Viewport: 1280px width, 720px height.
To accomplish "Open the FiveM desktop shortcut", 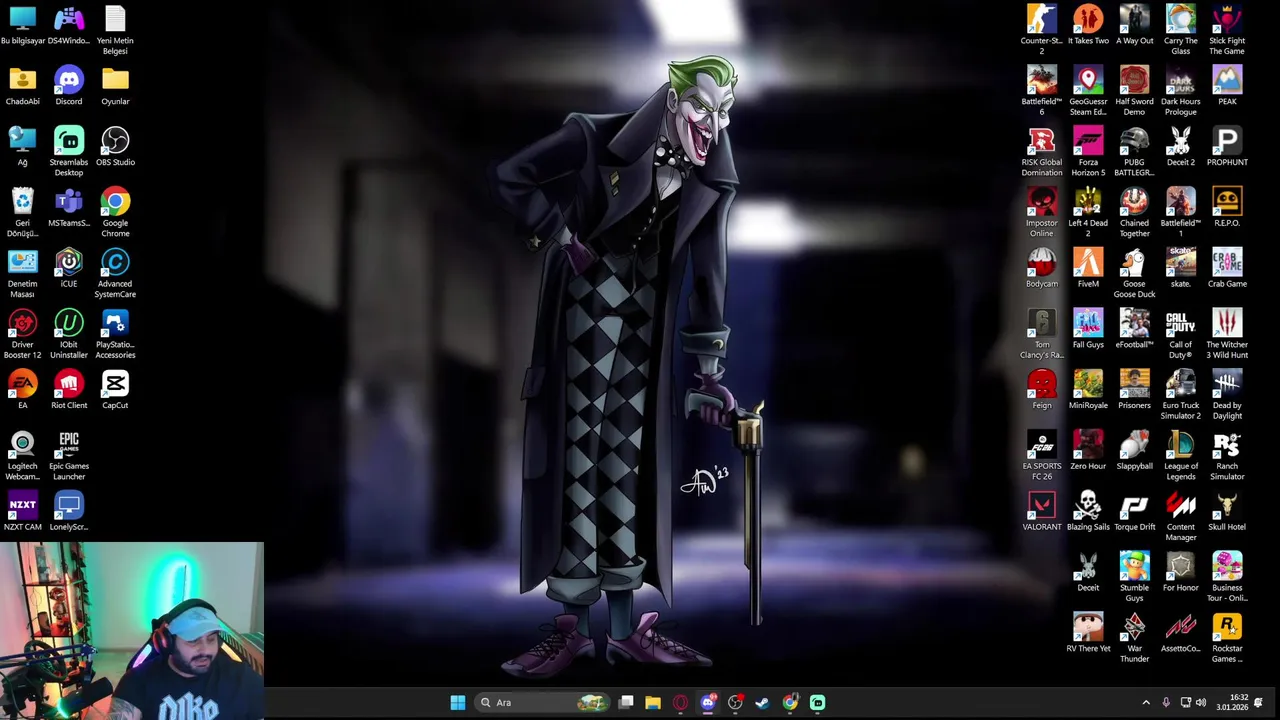I will [x=1088, y=263].
